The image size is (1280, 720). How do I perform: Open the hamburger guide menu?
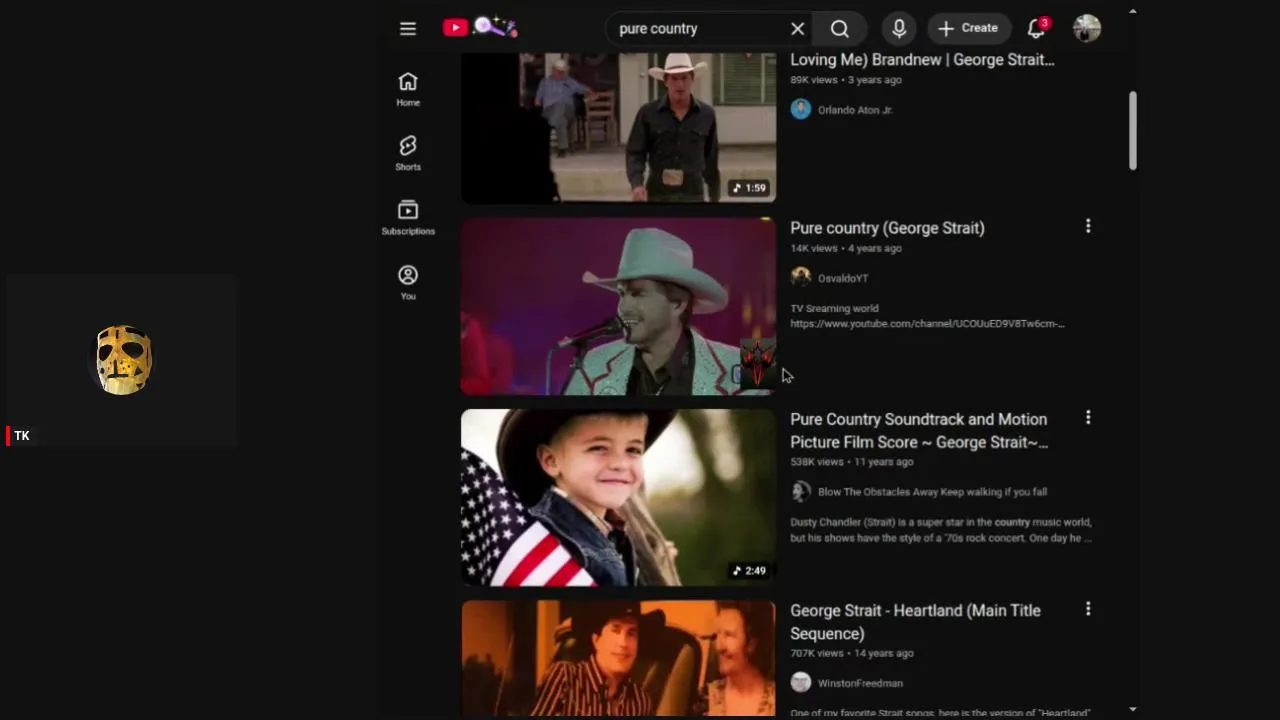(408, 29)
